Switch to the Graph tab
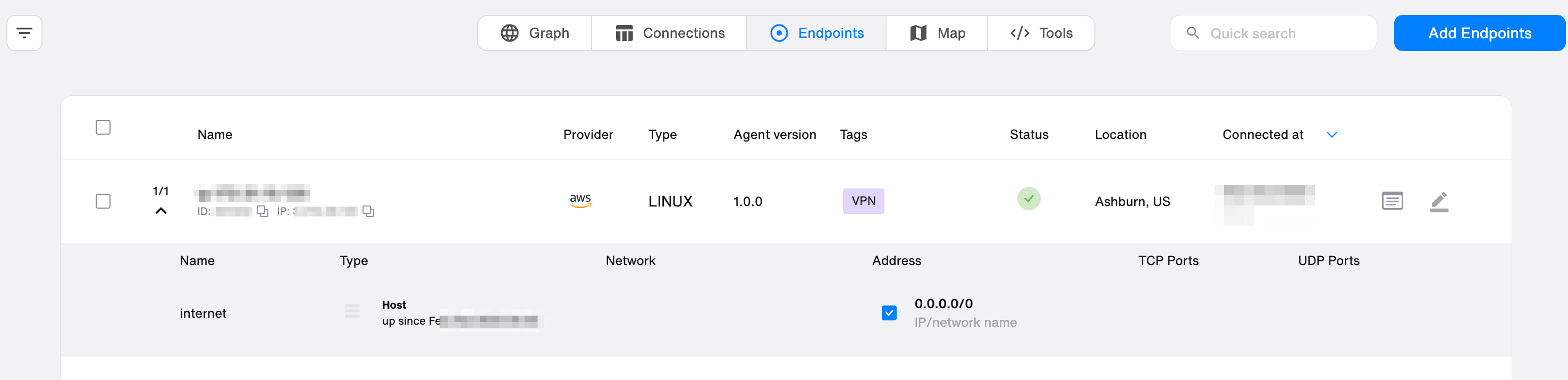Viewport: 1568px width, 380px height. coord(534,33)
